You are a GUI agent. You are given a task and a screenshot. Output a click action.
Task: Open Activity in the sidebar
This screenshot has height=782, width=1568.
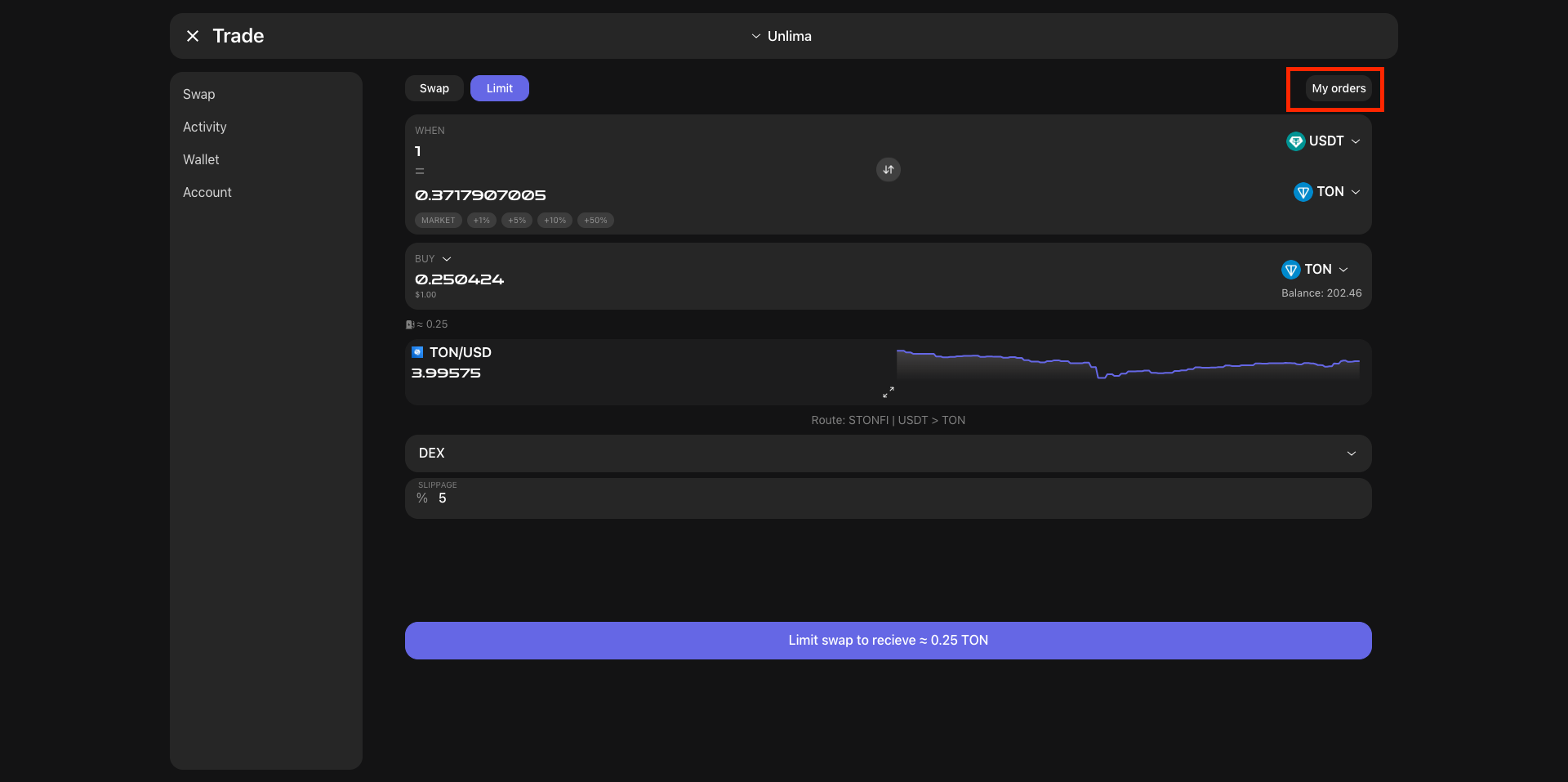205,127
